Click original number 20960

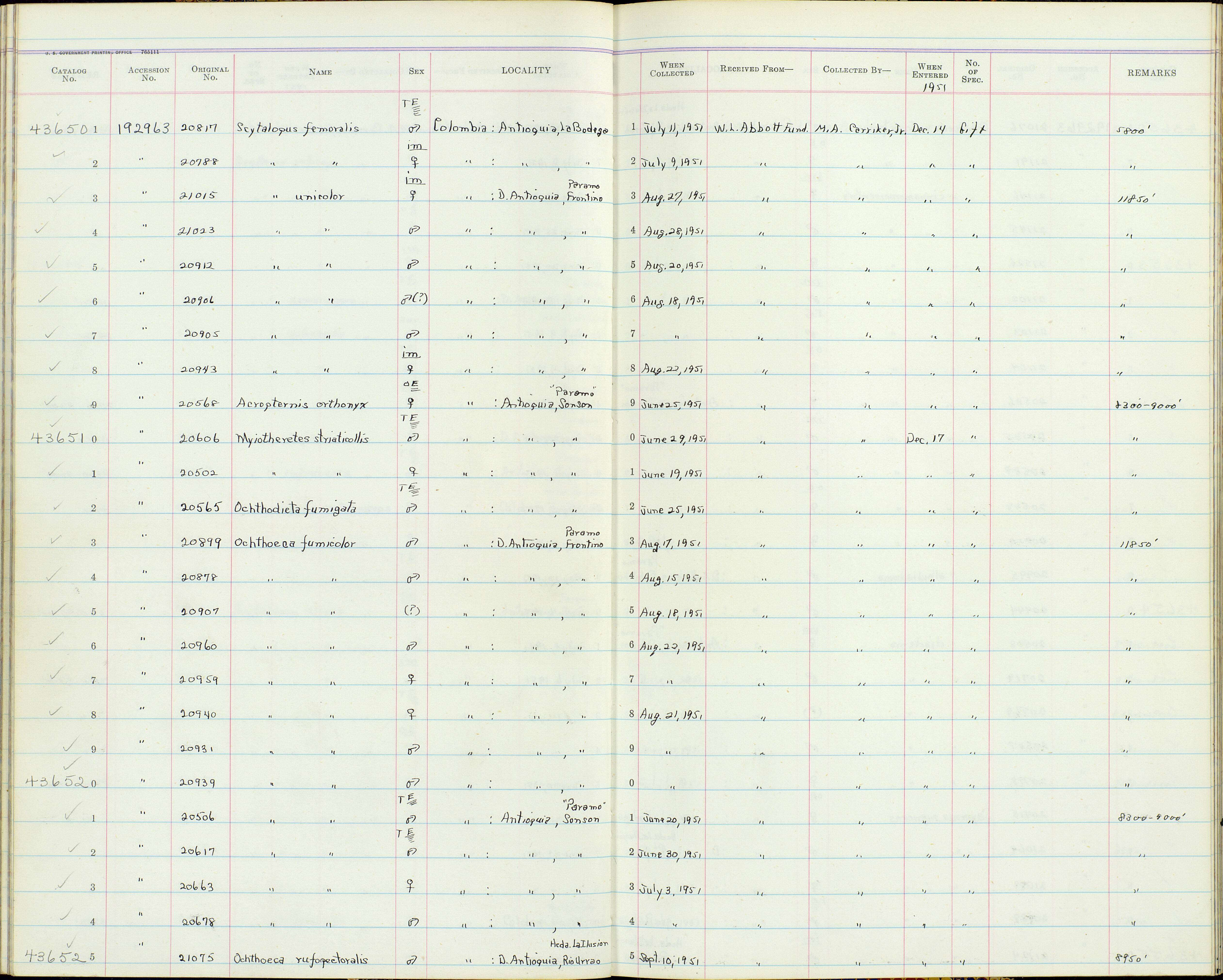(x=199, y=646)
